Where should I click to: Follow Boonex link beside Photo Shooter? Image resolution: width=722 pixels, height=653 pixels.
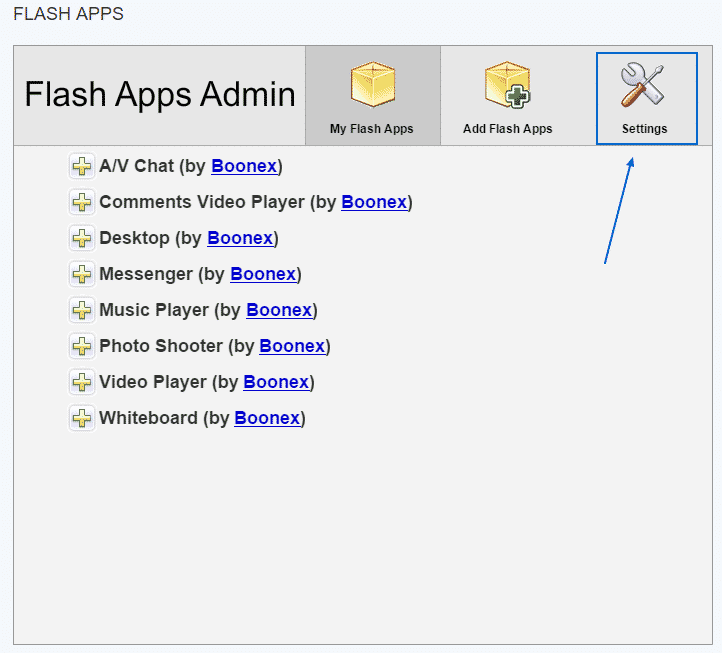[292, 346]
